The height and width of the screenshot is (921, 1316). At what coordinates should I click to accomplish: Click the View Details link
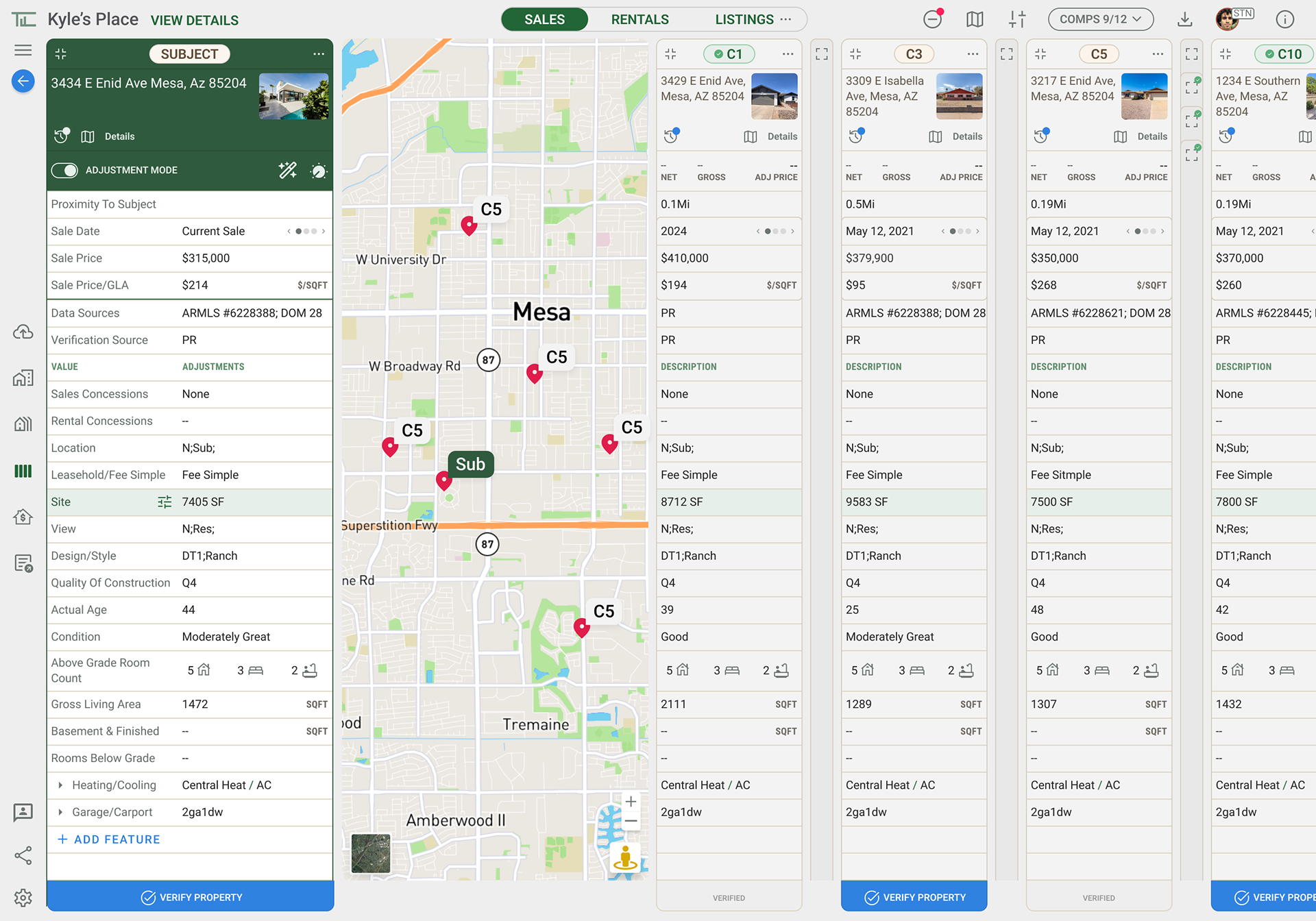[195, 21]
